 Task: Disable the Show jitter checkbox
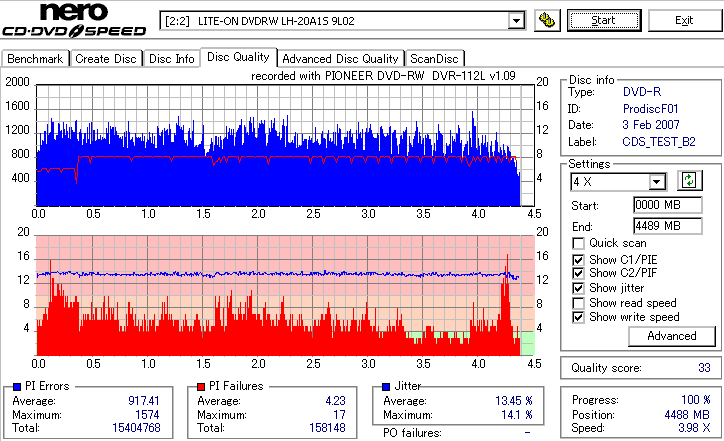tap(578, 288)
